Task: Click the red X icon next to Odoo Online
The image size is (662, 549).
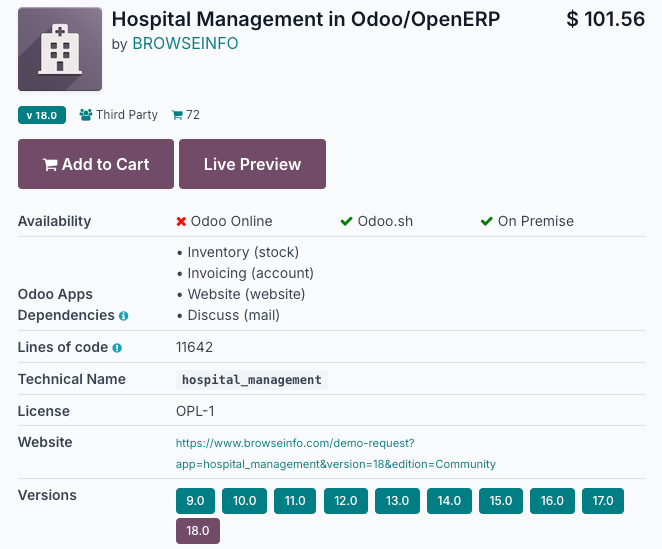Action: (181, 221)
